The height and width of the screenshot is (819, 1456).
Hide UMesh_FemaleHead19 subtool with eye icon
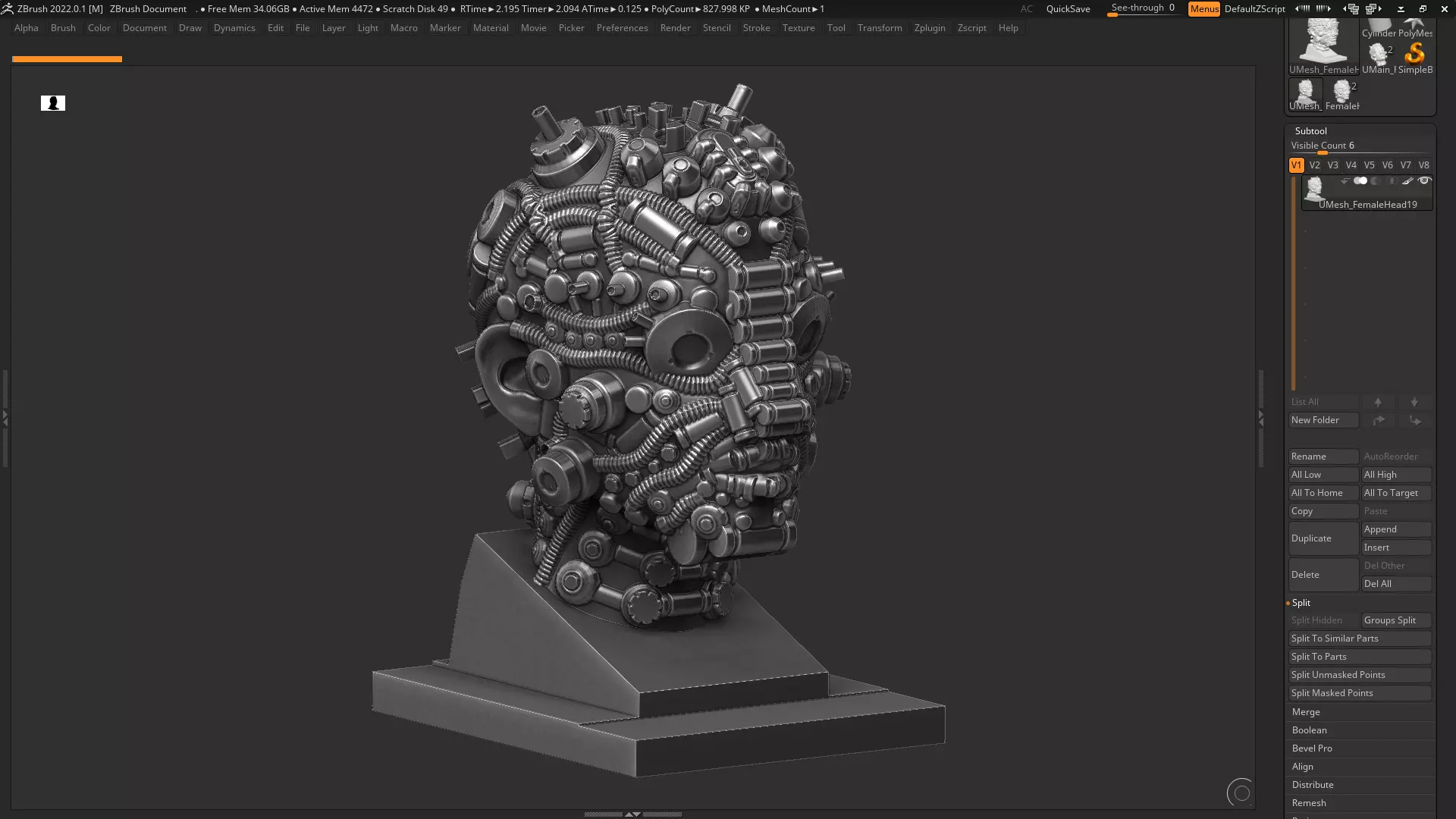[x=1424, y=181]
